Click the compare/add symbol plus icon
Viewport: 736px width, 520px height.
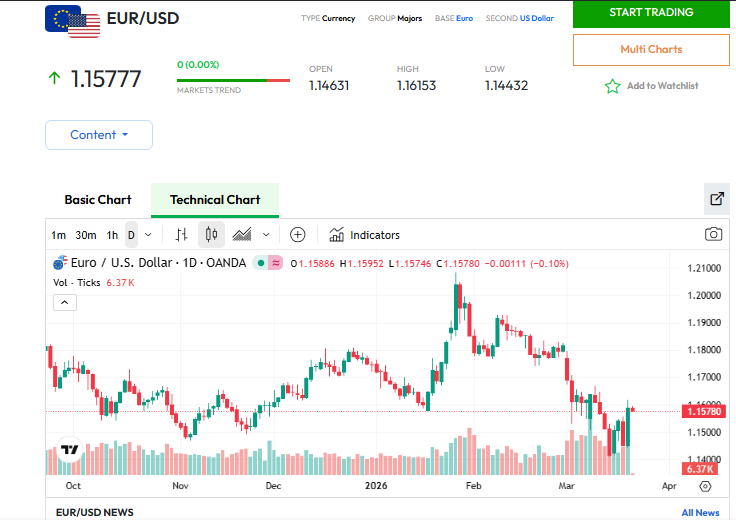297,235
